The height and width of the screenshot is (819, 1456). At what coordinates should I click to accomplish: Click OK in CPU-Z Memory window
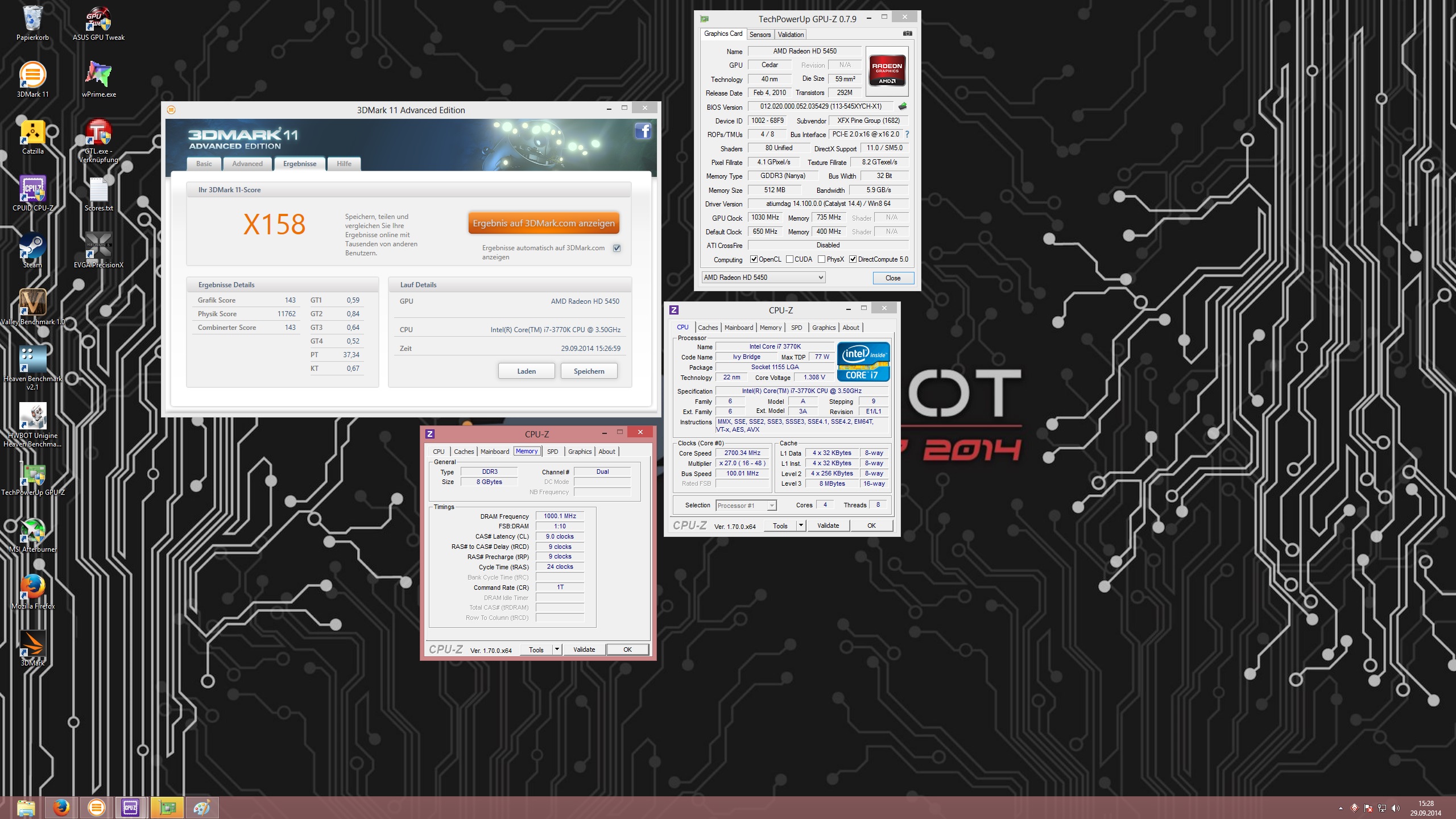tap(627, 650)
